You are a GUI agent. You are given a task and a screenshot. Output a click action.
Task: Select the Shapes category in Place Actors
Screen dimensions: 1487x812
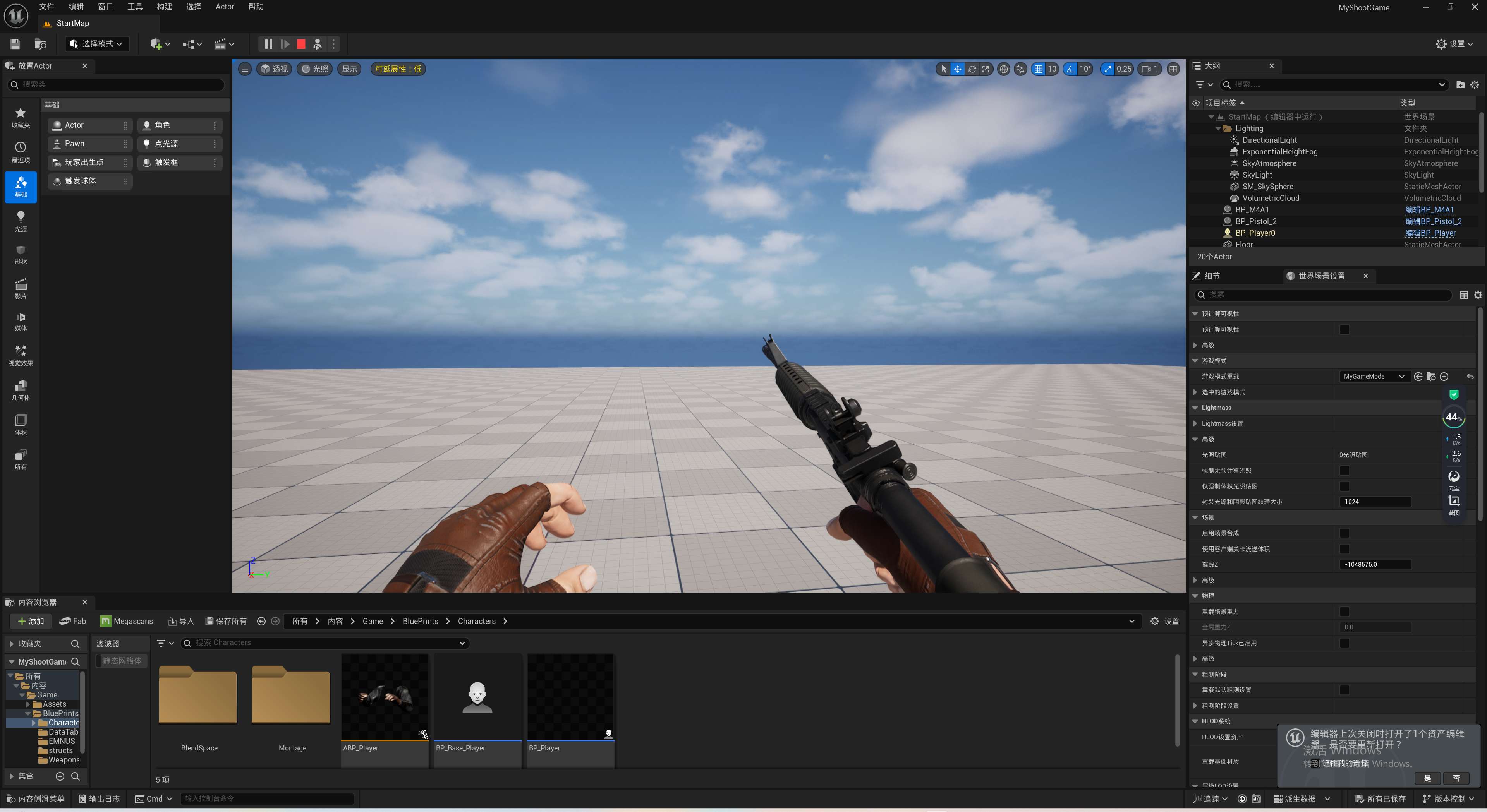pos(21,255)
